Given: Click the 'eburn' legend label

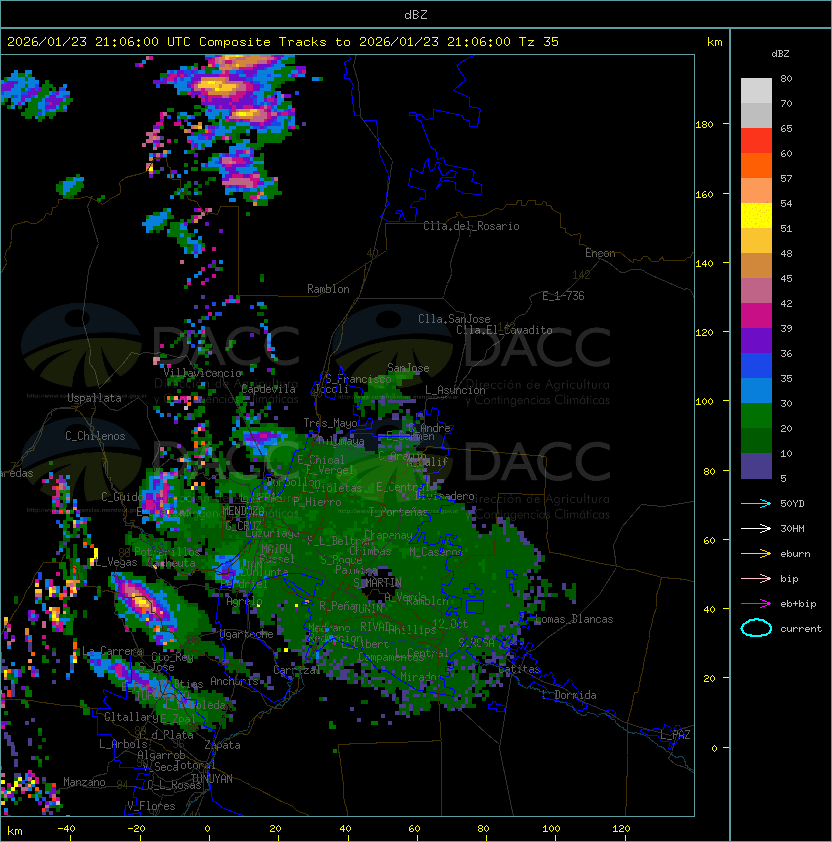Looking at the screenshot, I should (x=795, y=554).
